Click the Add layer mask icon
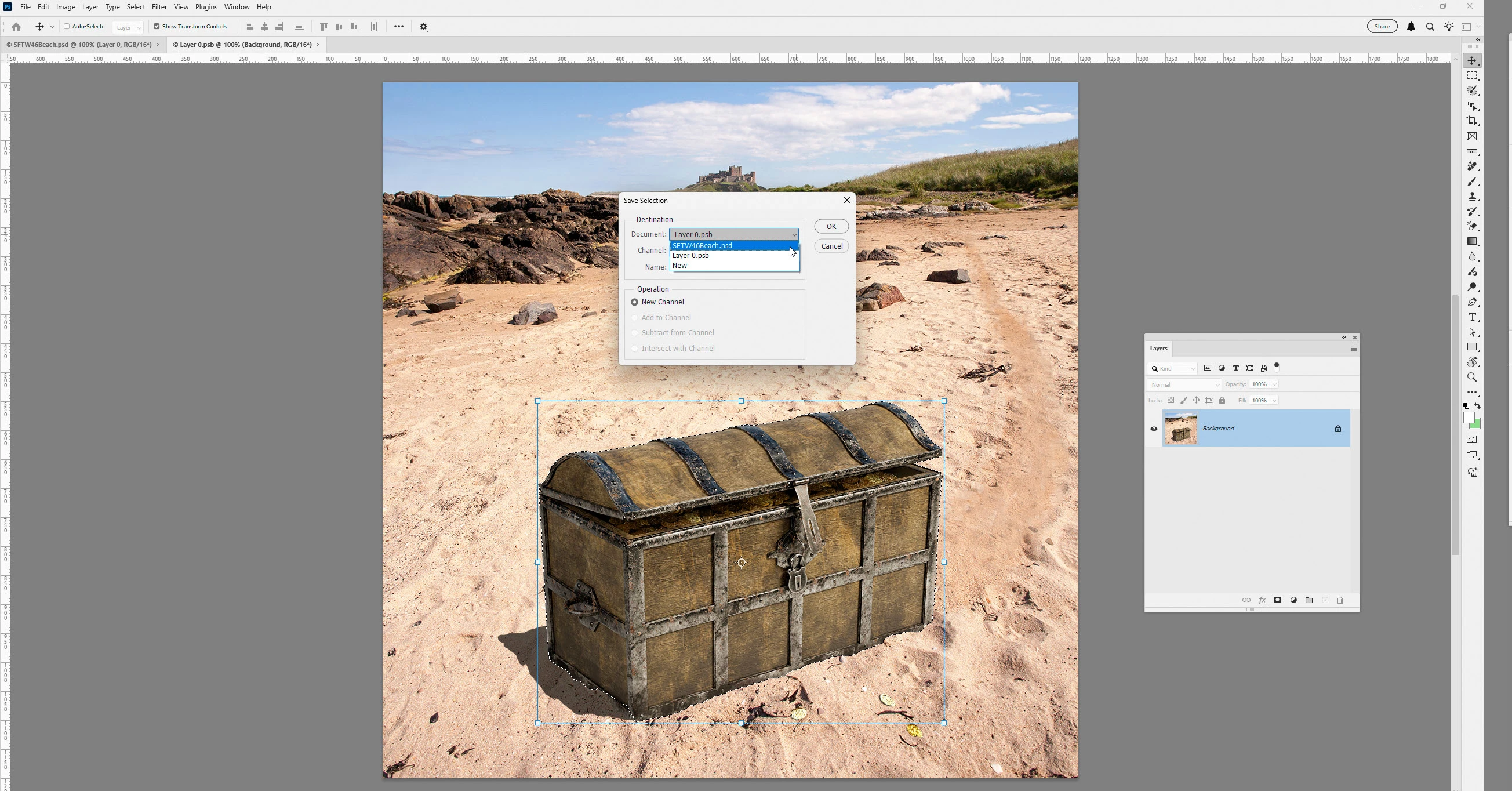Screen dimensions: 1512x791 point(1277,600)
